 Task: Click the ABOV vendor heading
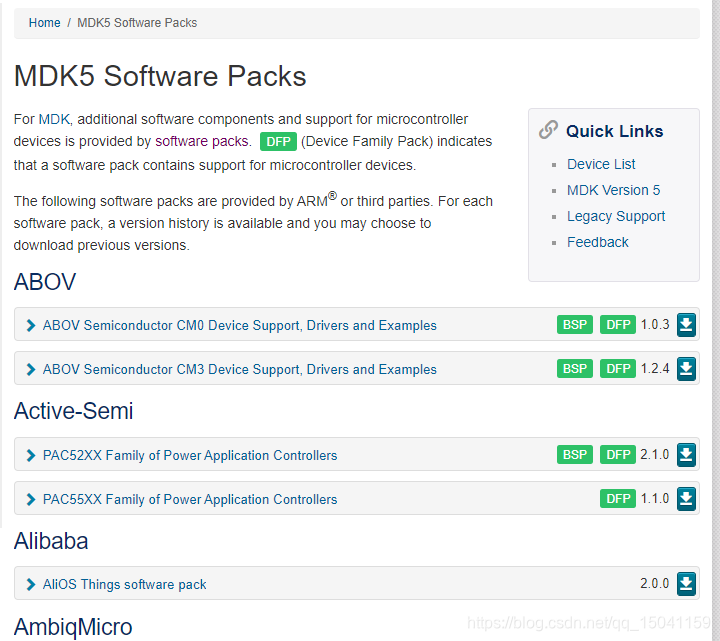45,281
